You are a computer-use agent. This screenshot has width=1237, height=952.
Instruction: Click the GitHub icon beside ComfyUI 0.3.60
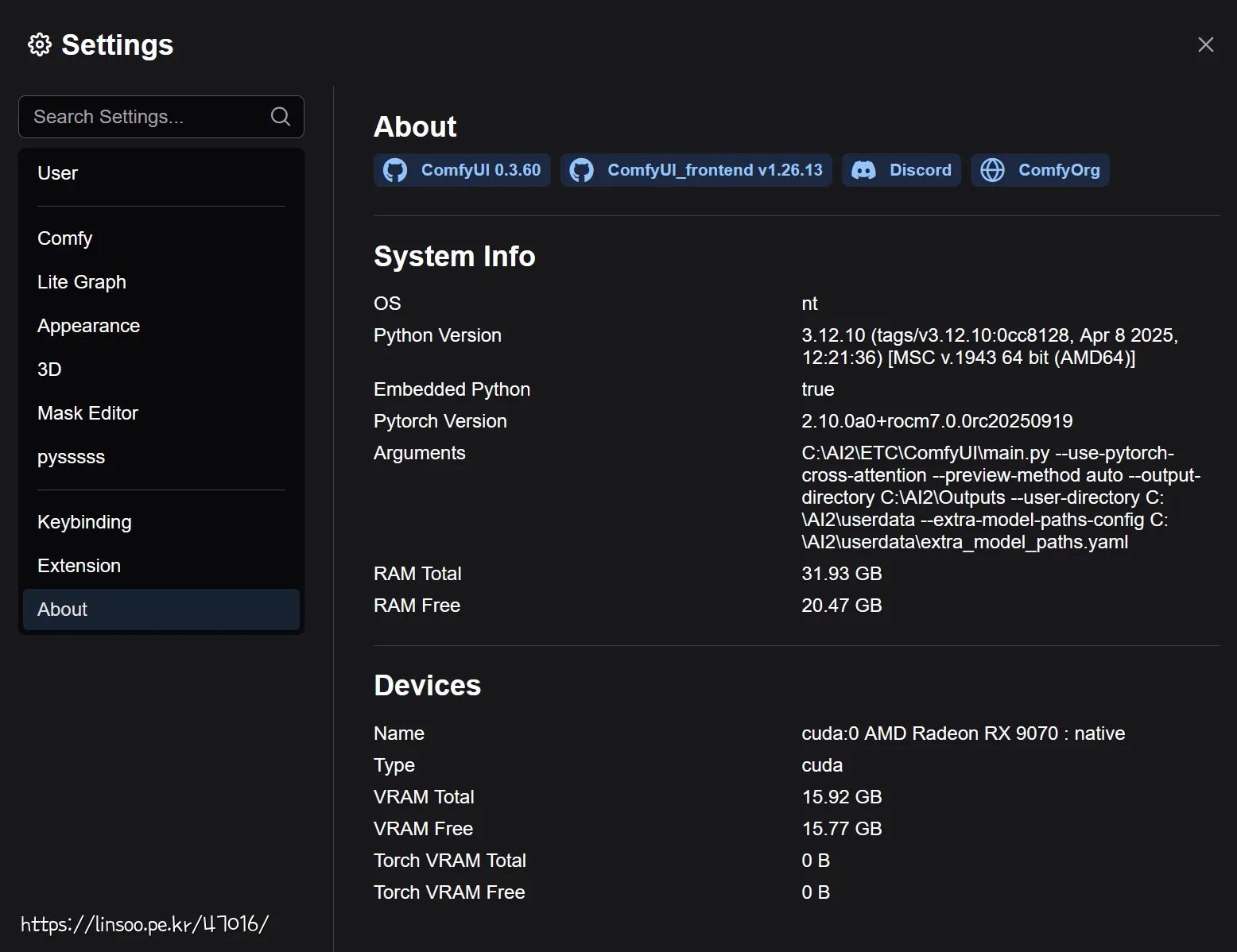pos(395,170)
